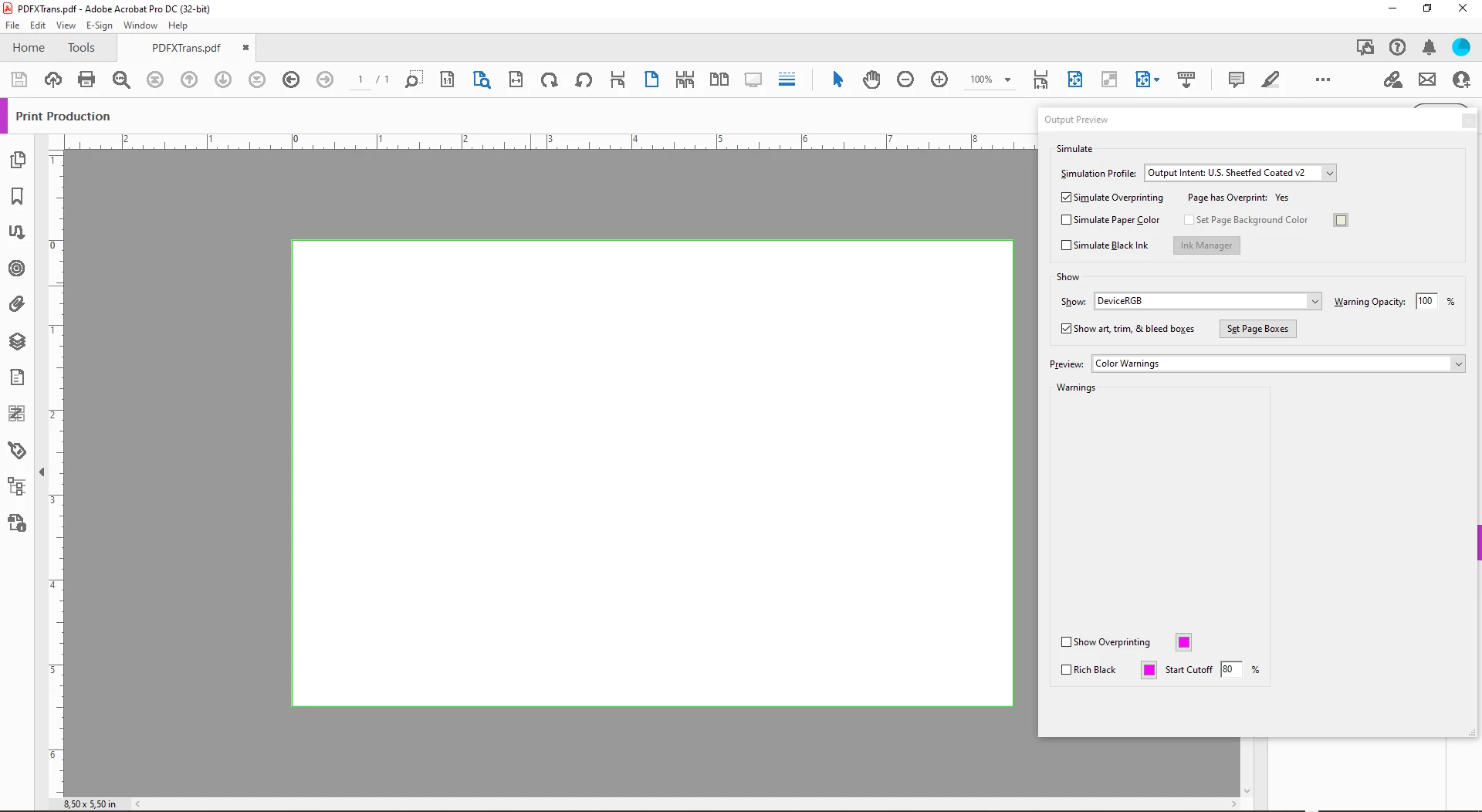Enable Simulate Black Ink checkbox

(1067, 245)
